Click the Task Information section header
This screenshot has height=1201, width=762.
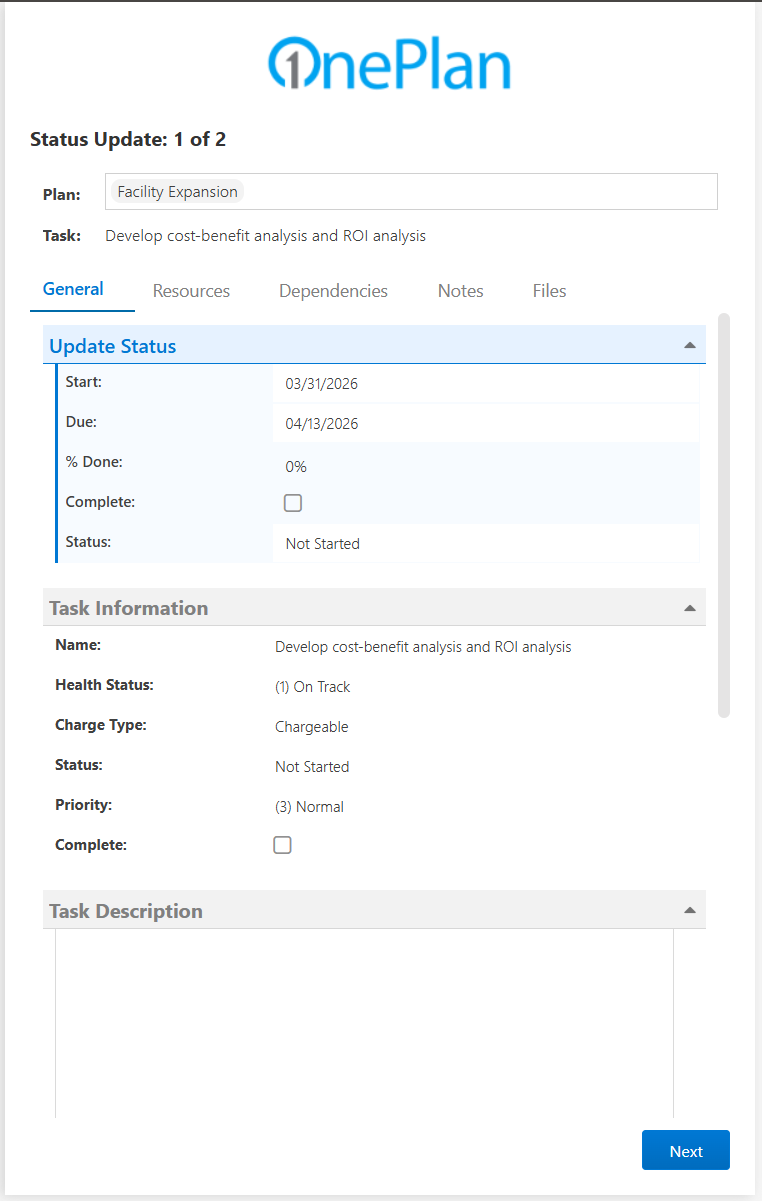[x=374, y=608]
